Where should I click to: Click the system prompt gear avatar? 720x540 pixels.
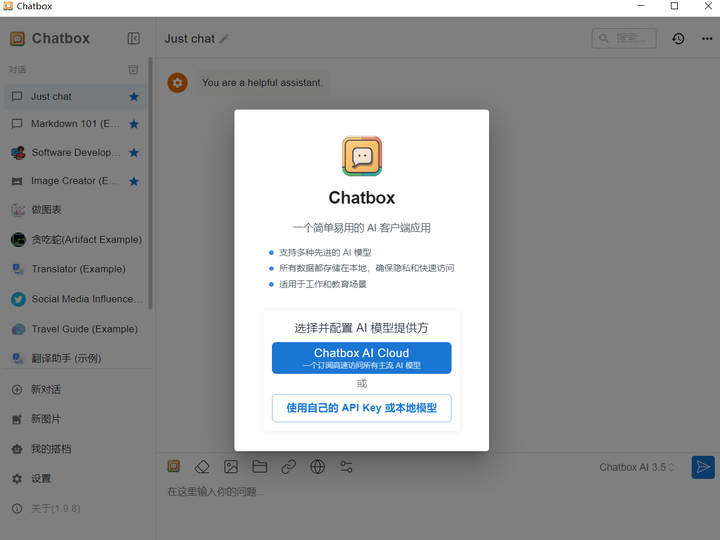click(177, 83)
